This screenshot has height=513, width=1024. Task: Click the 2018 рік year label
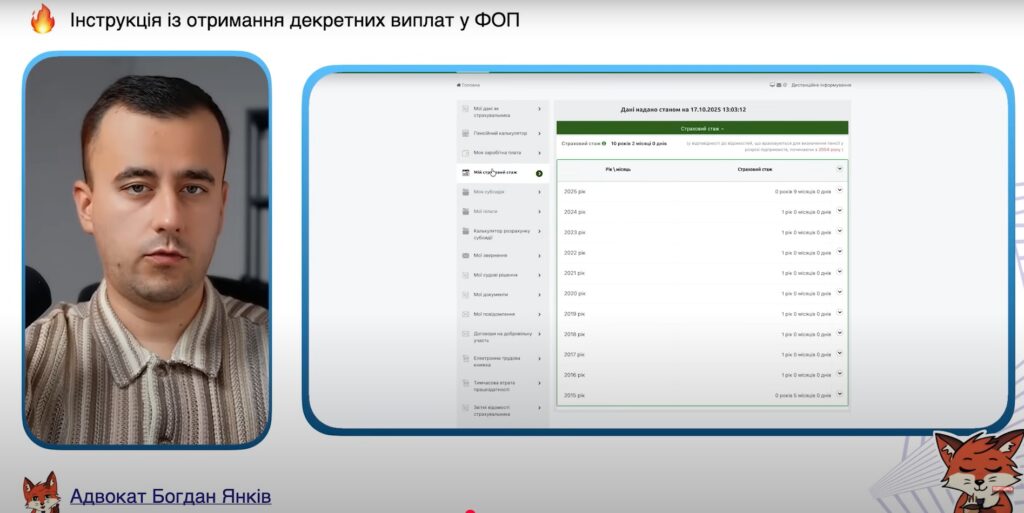[575, 334]
